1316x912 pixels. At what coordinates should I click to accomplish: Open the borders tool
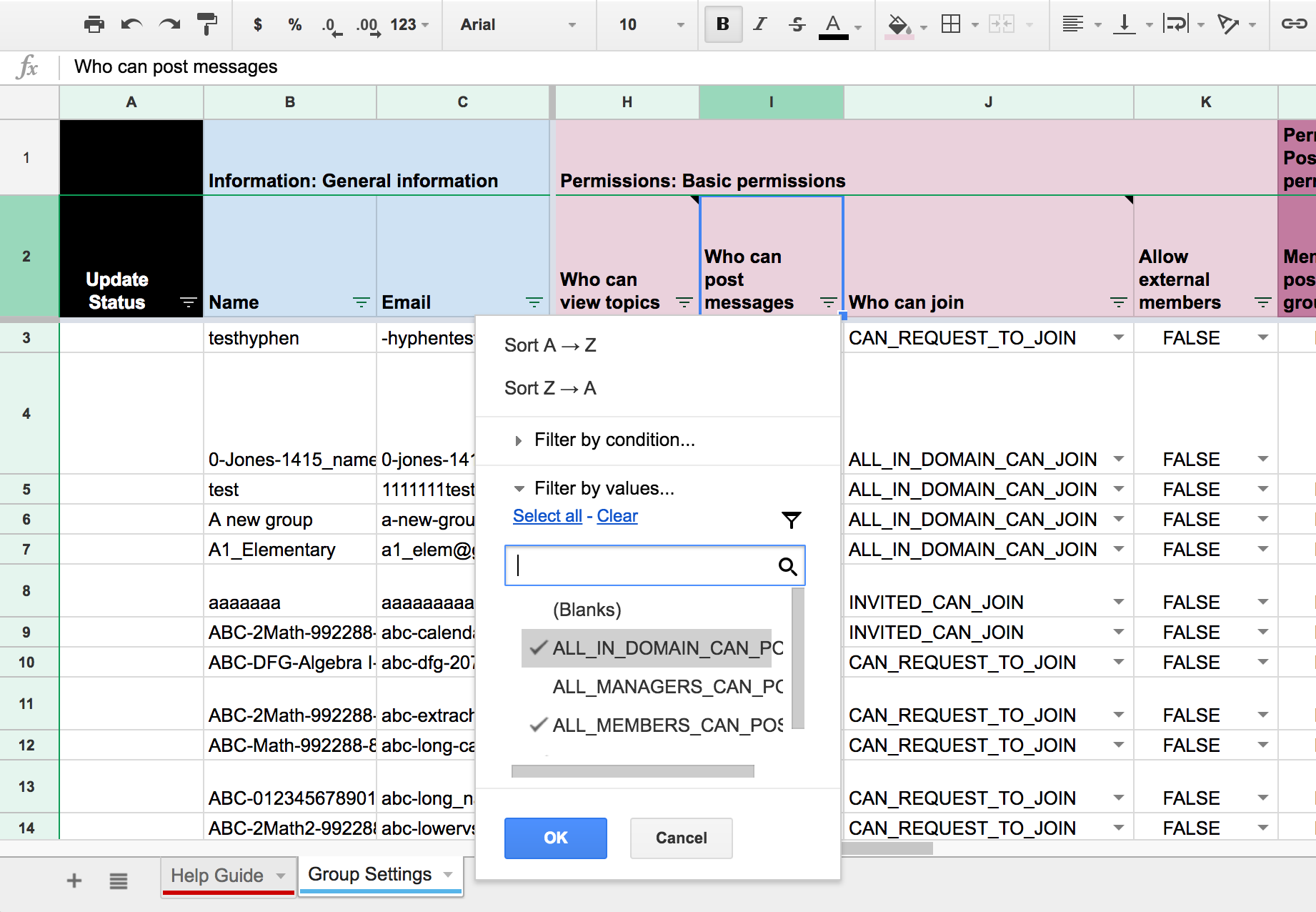951,25
